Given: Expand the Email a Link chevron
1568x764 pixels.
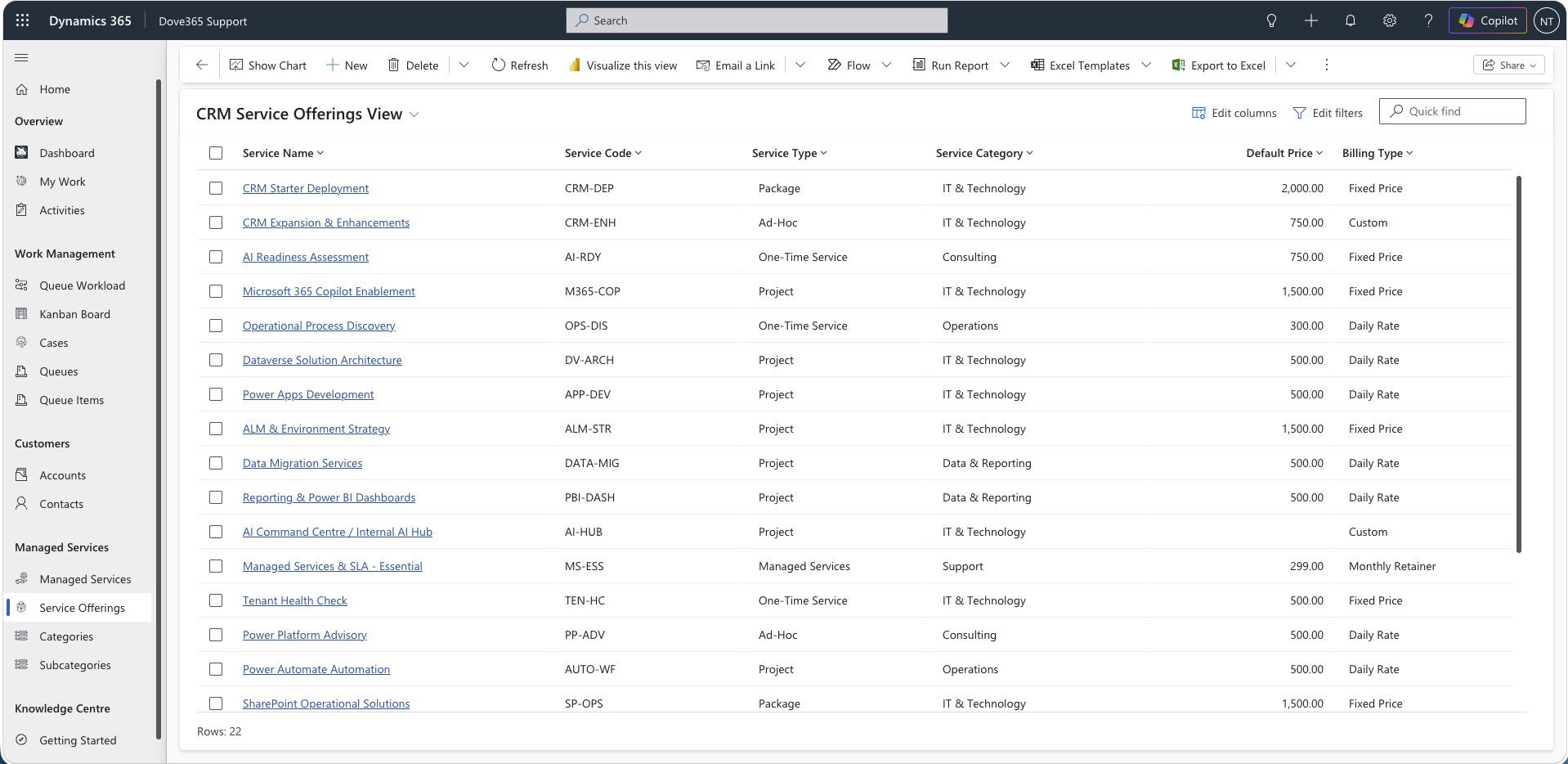Looking at the screenshot, I should (800, 65).
